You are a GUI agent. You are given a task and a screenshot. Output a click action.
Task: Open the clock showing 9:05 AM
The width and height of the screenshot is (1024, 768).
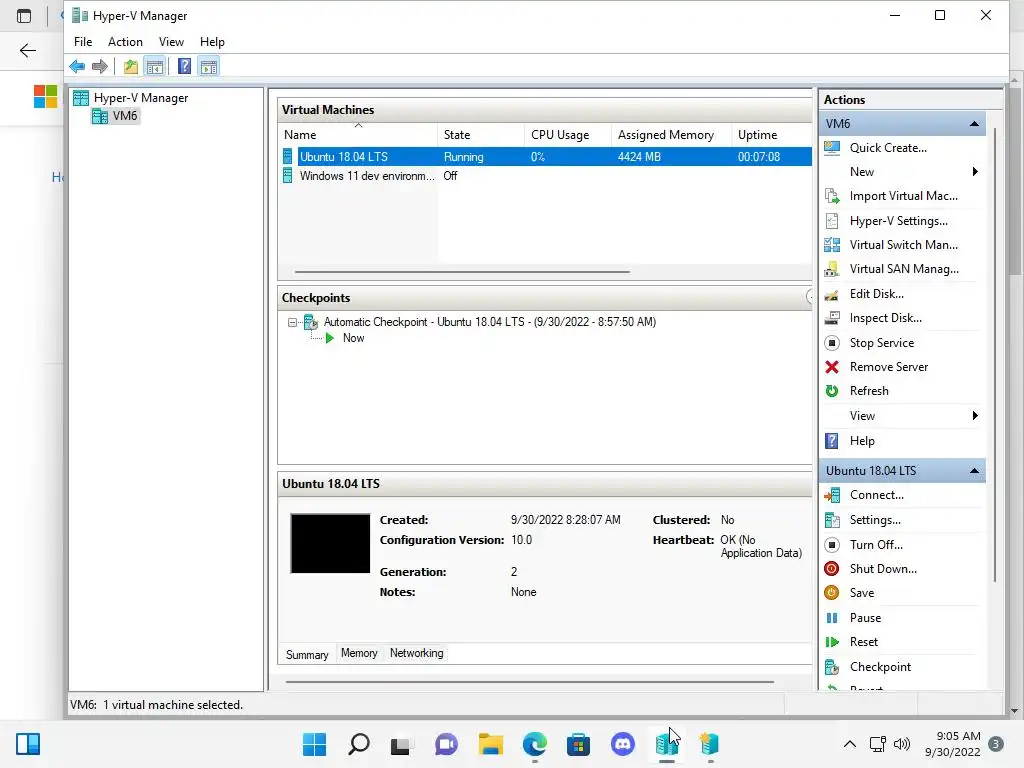(953, 744)
